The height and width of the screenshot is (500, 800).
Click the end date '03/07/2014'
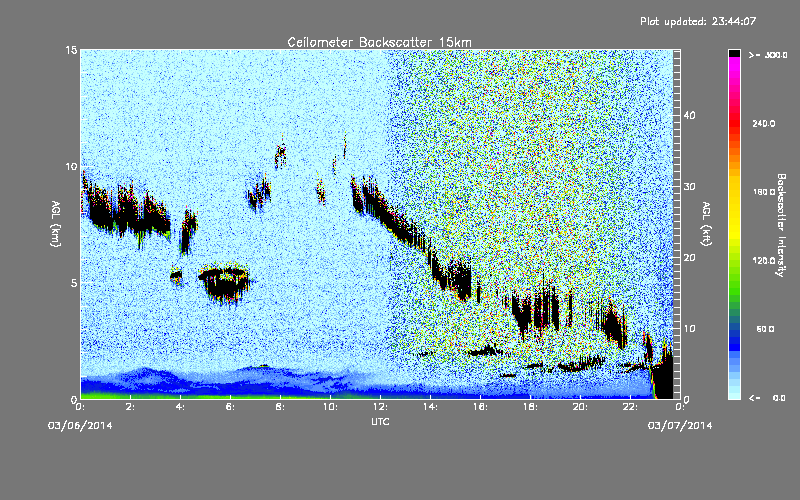[680, 426]
